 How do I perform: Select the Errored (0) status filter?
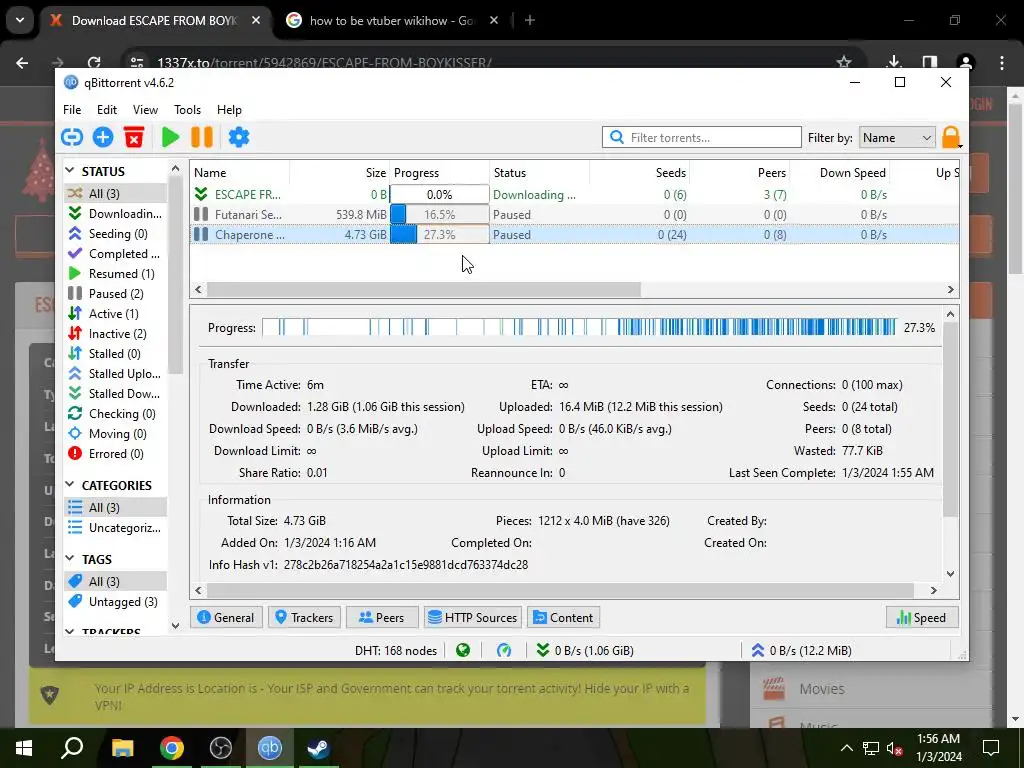tap(116, 454)
